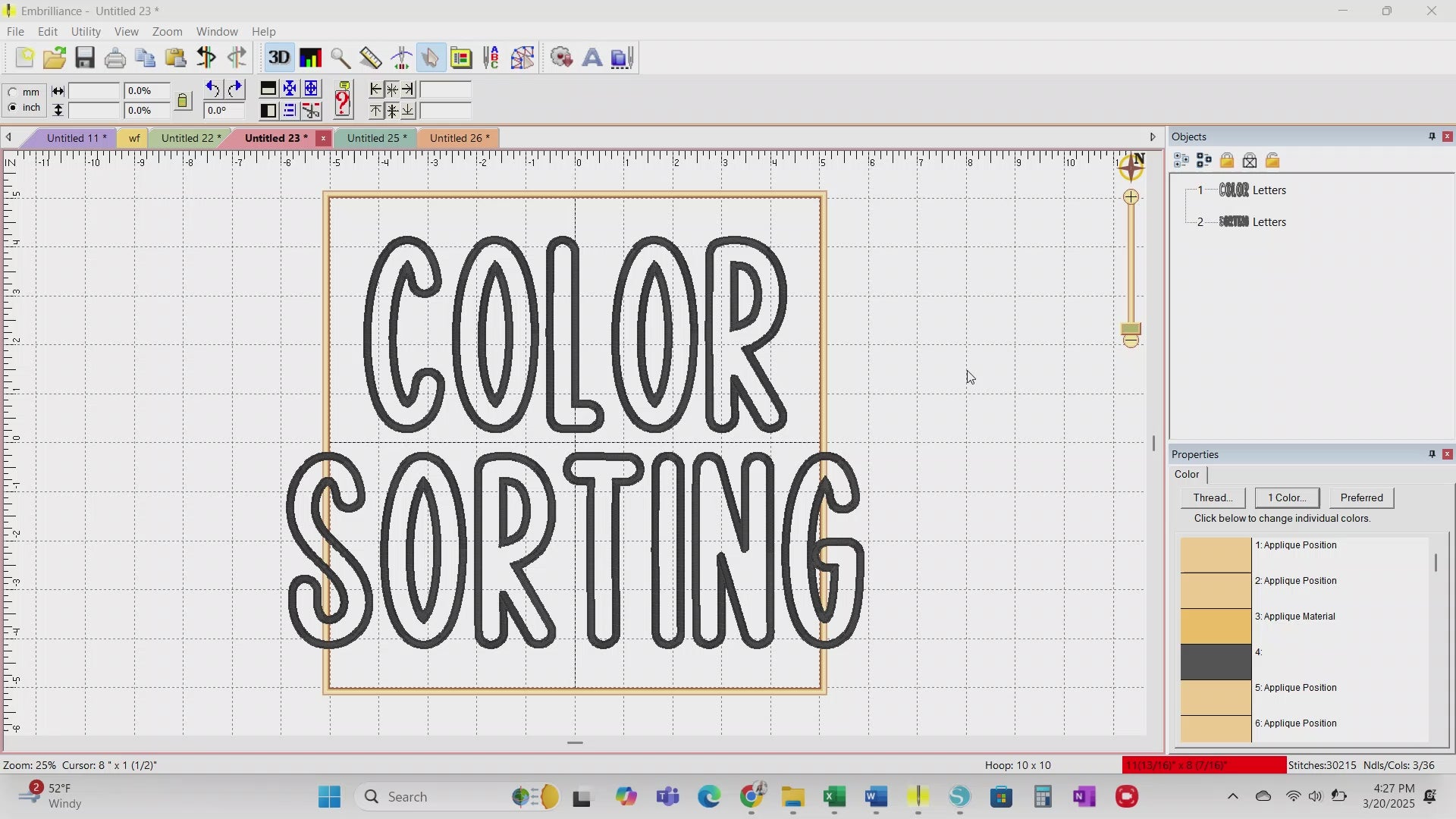Select SORTING Letters object in tree
1456x819 pixels.
[1252, 222]
